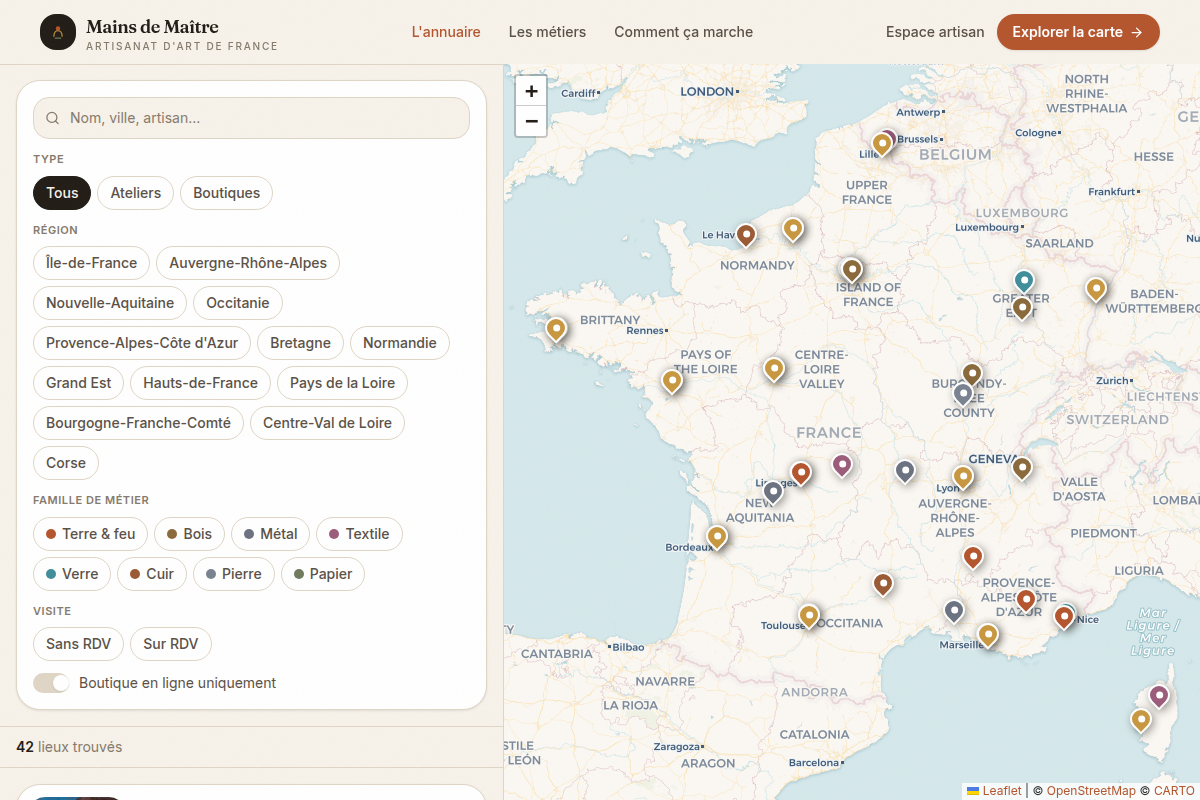The height and width of the screenshot is (800, 1200).
Task: Select the red marker near Nice
Action: pos(1063,618)
